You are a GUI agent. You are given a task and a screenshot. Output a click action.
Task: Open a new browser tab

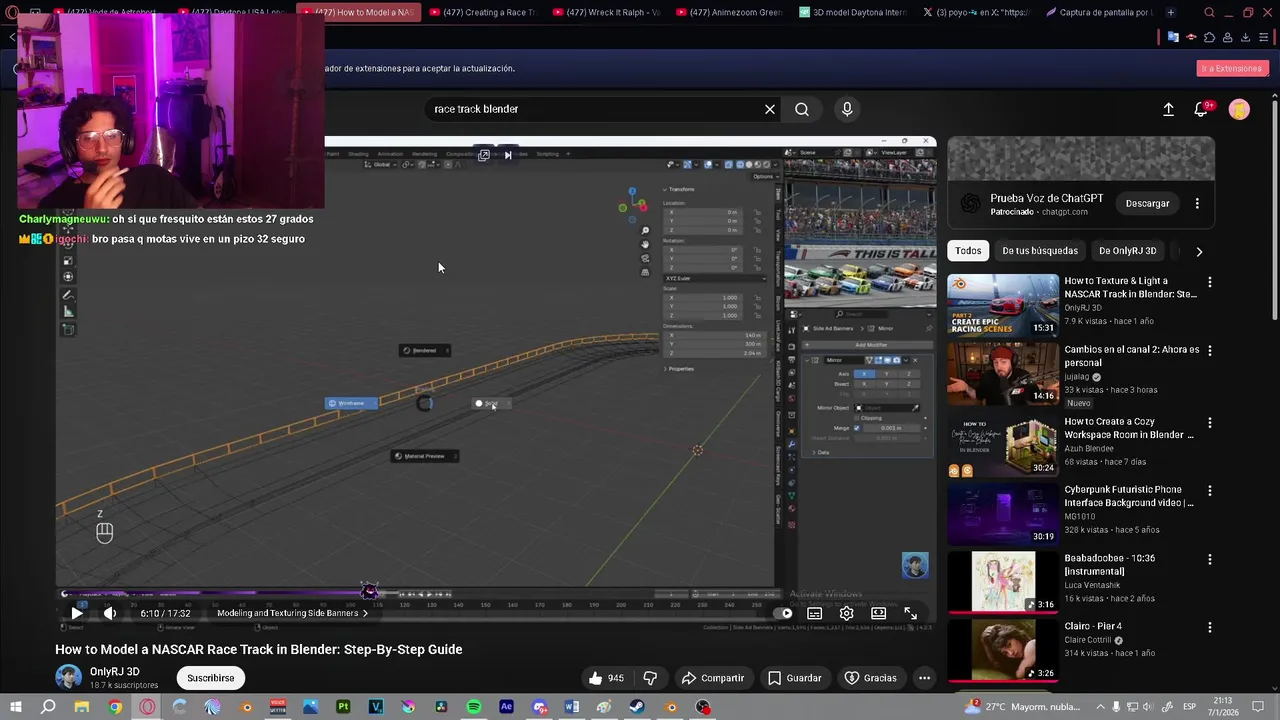[x=1171, y=13]
